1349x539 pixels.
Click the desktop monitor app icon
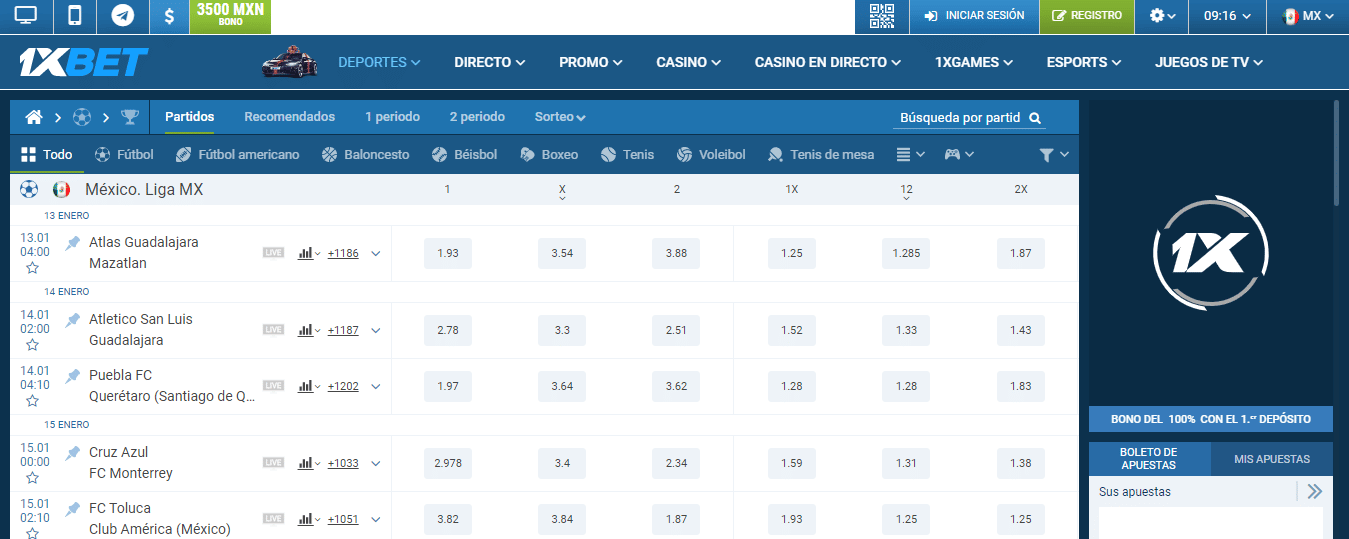25,16
